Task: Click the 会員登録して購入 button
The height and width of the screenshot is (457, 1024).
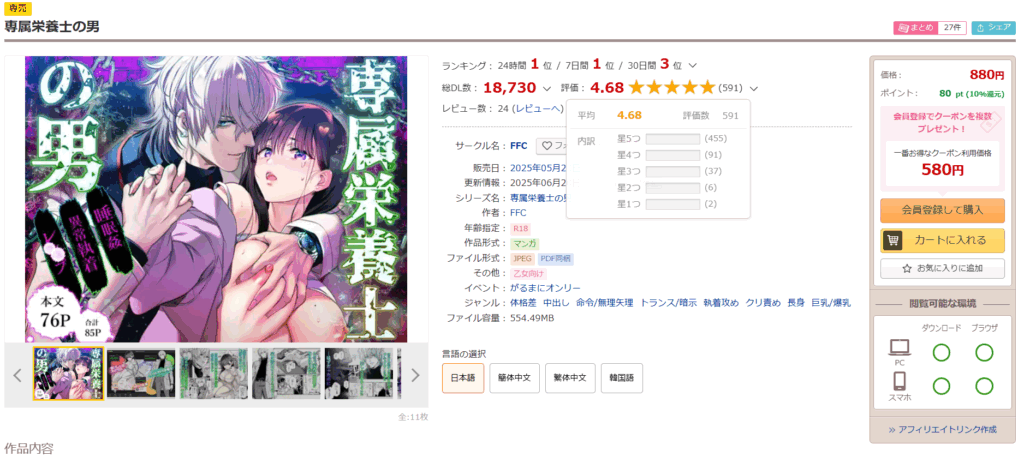Action: pos(942,210)
